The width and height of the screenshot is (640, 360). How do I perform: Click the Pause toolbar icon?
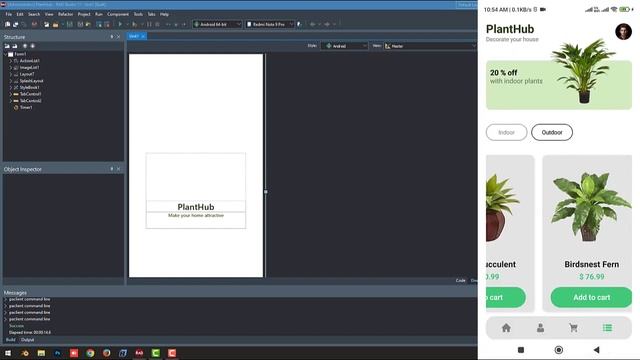click(x=149, y=24)
